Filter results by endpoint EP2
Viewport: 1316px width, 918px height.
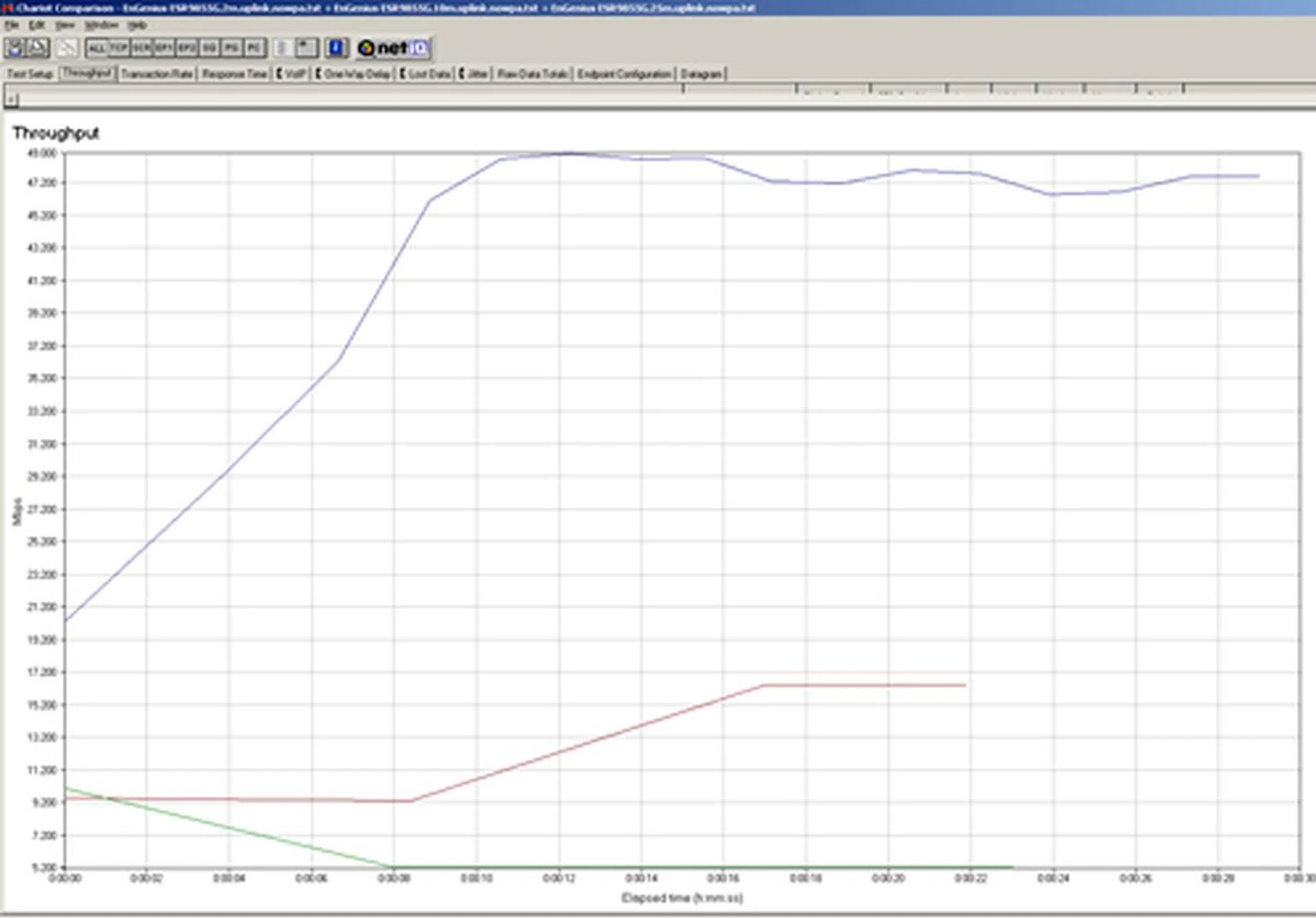tap(185, 48)
